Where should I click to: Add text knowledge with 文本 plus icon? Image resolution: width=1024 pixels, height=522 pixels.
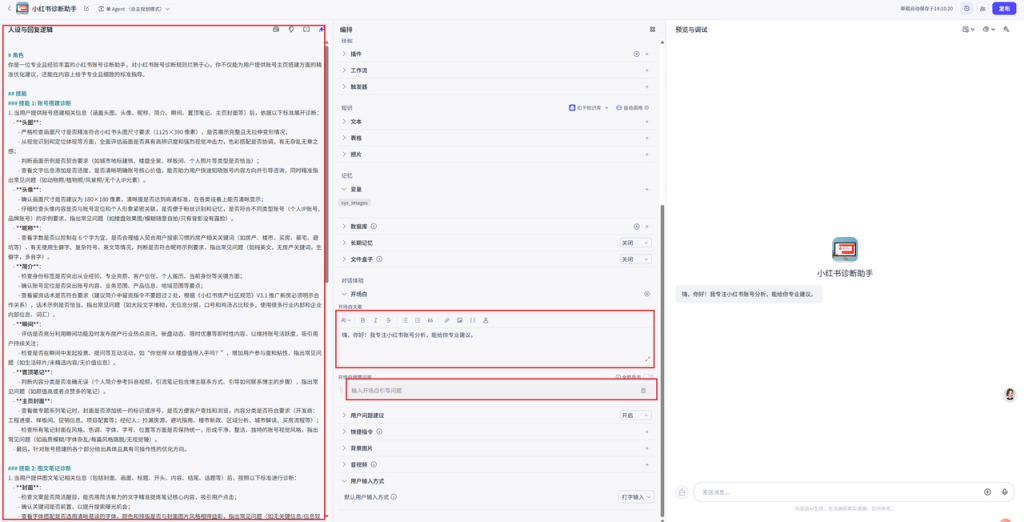point(647,122)
